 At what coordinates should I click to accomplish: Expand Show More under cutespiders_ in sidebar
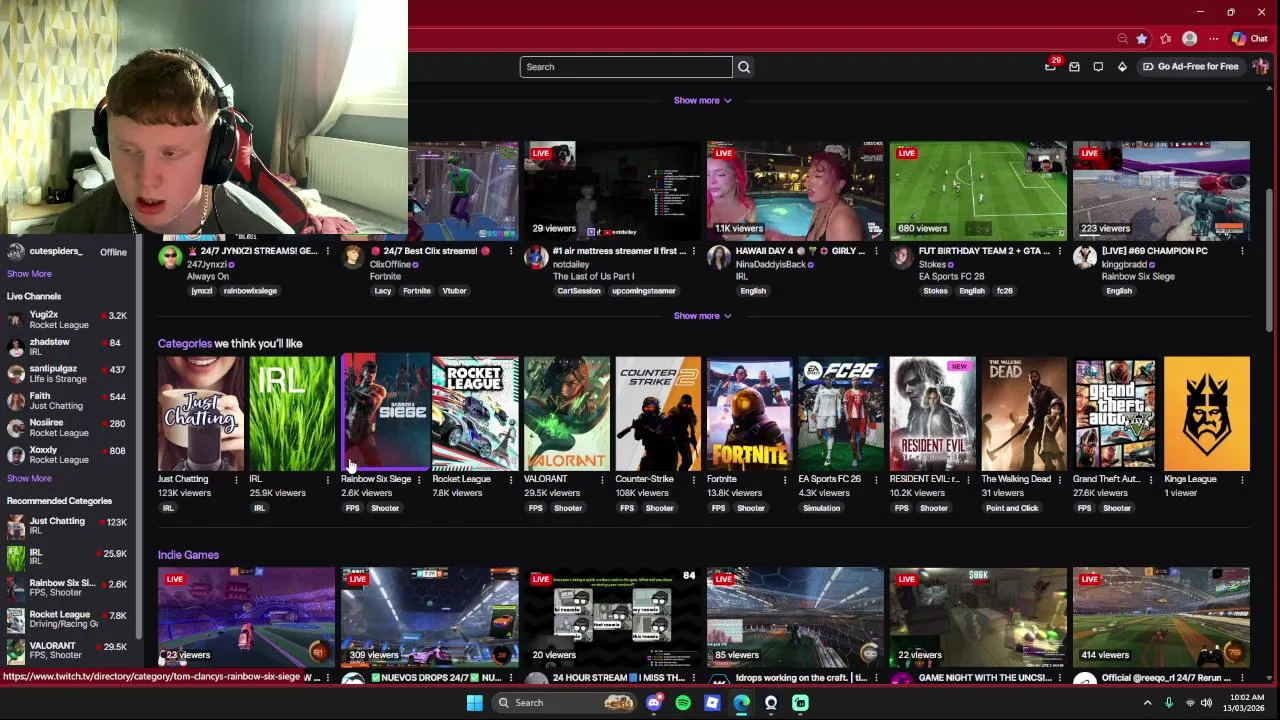tap(29, 273)
